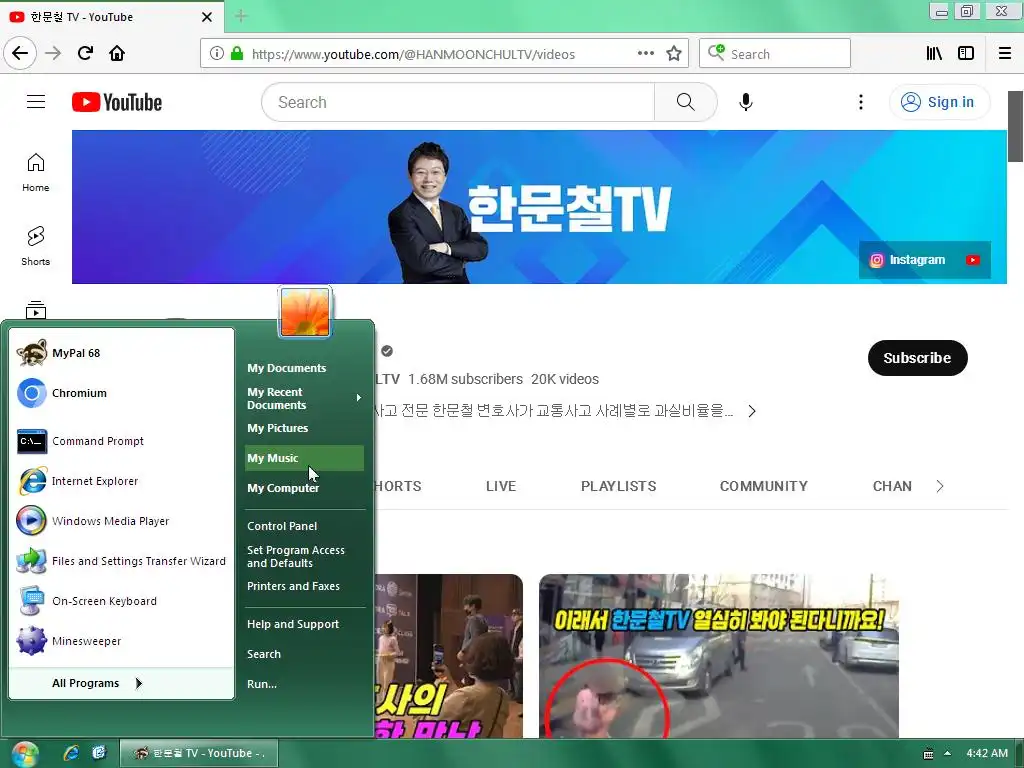The height and width of the screenshot is (768, 1024).
Task: Open Subscriptions icon in YouTube sidebar
Action: point(36,310)
